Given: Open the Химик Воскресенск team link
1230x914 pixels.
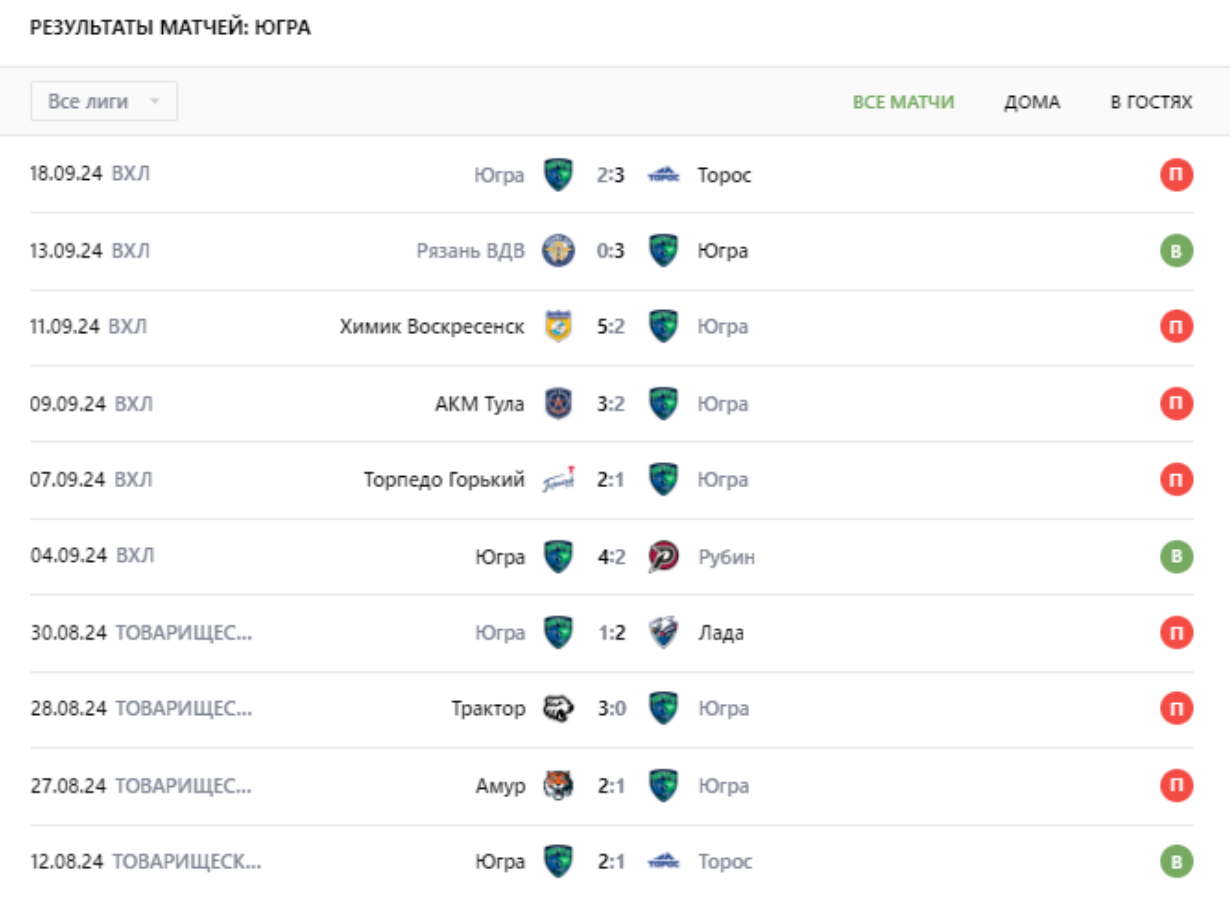Looking at the screenshot, I should [432, 327].
